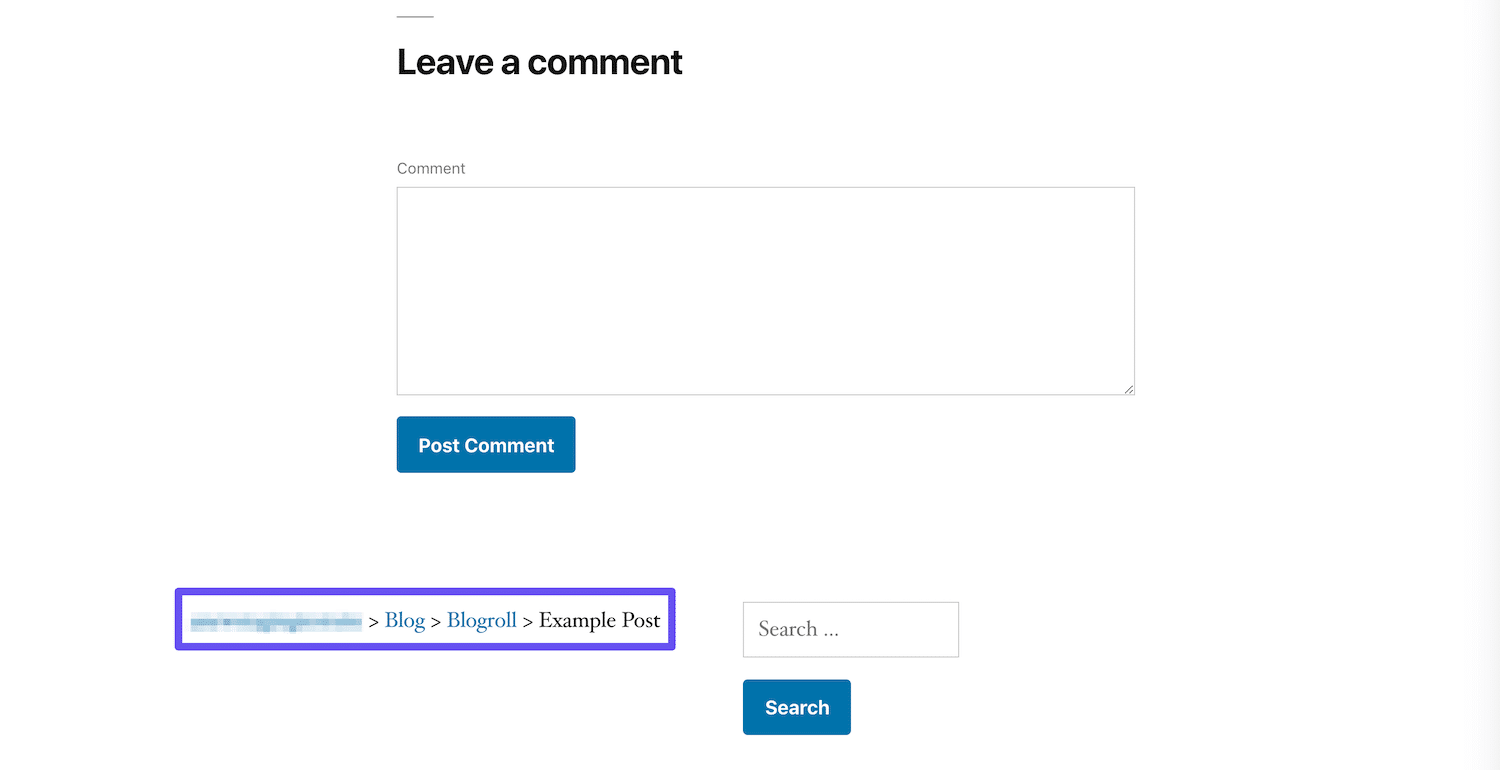Screen dimensions: 1500x770
Task: Select the Example Post breadcrumb text
Action: (599, 621)
